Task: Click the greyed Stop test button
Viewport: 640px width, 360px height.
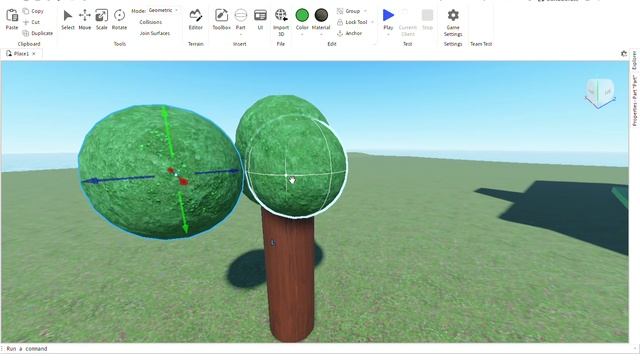Action: point(427,19)
